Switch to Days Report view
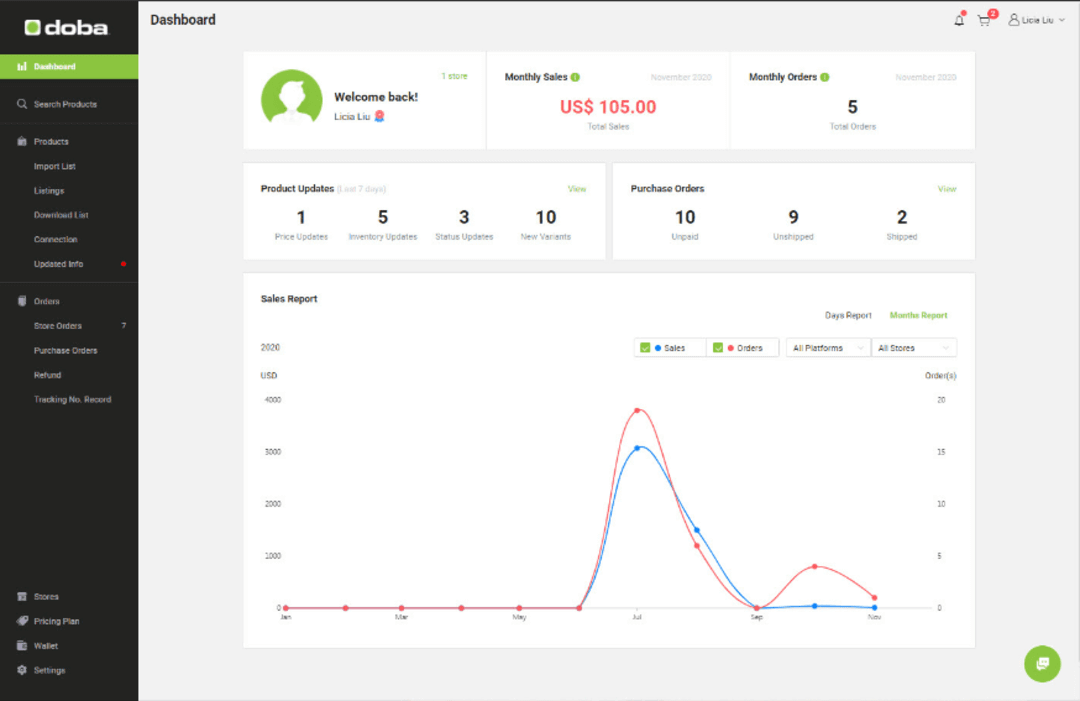 click(848, 315)
